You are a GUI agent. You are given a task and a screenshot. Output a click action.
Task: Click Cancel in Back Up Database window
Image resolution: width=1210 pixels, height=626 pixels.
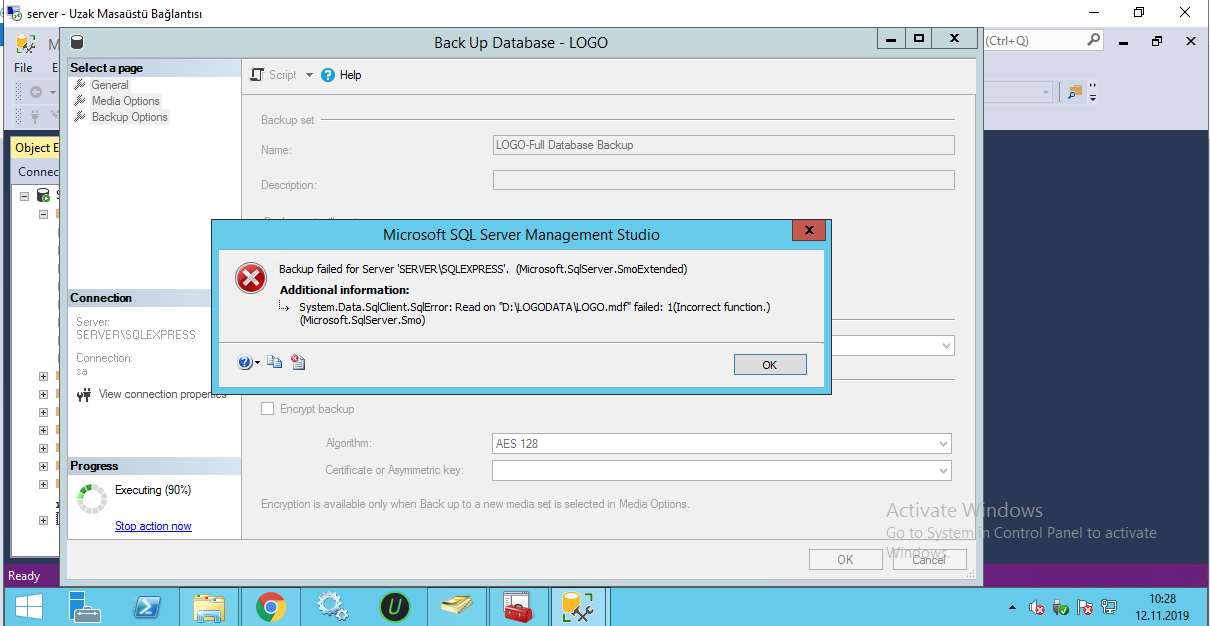coord(929,560)
